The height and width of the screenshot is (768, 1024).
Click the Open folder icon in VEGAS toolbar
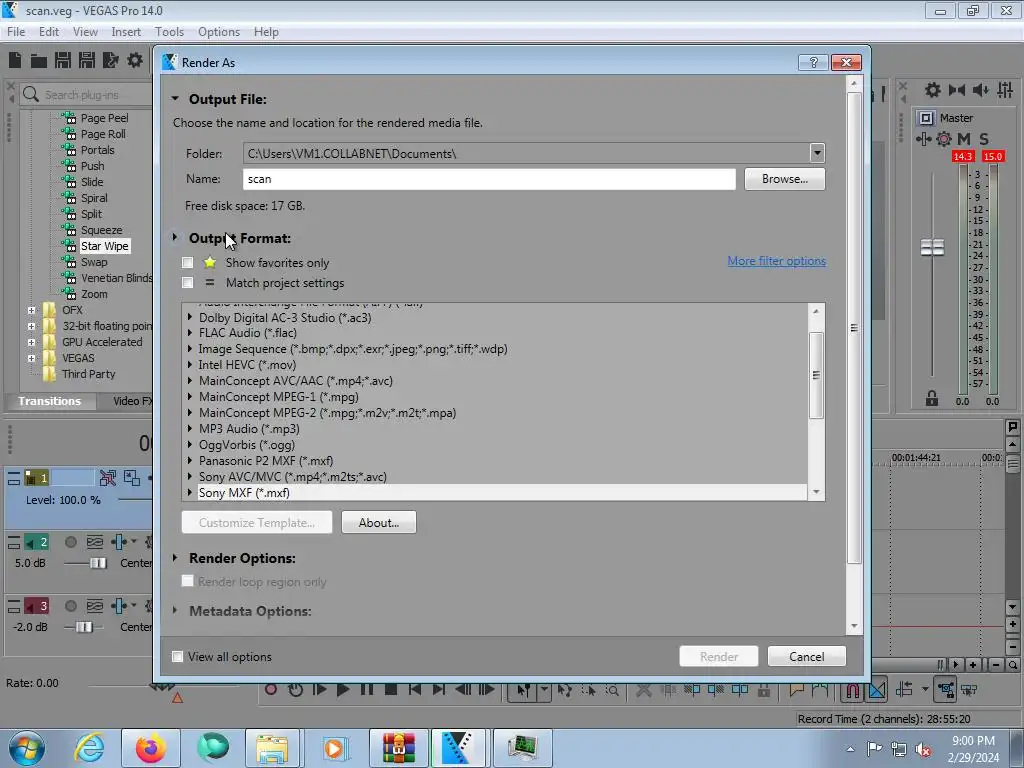tap(39, 61)
